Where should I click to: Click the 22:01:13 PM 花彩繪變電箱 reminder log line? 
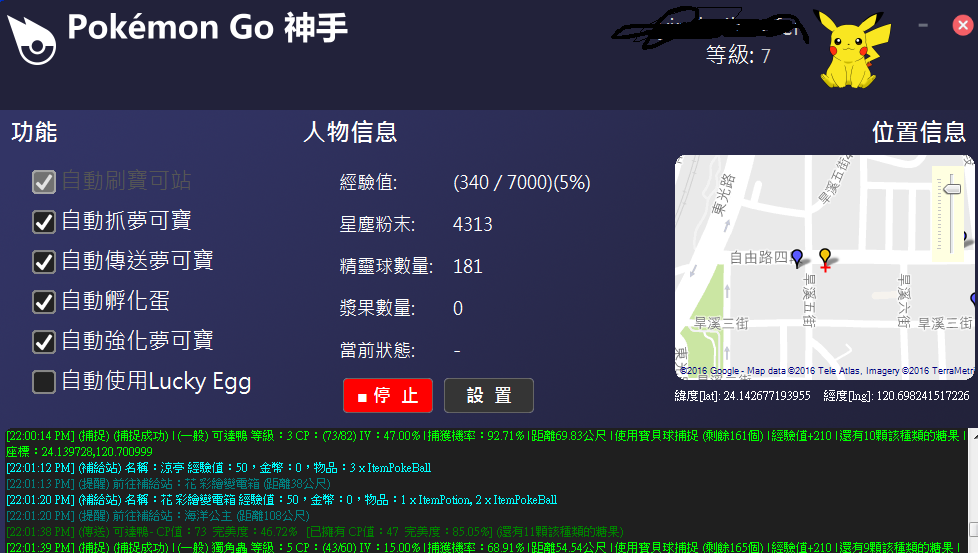point(168,484)
